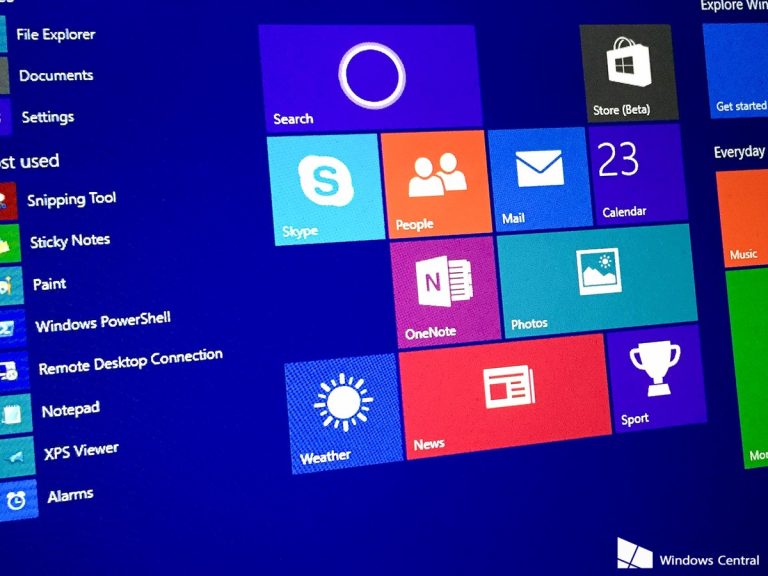Launch the Store (Beta) tile

628,72
